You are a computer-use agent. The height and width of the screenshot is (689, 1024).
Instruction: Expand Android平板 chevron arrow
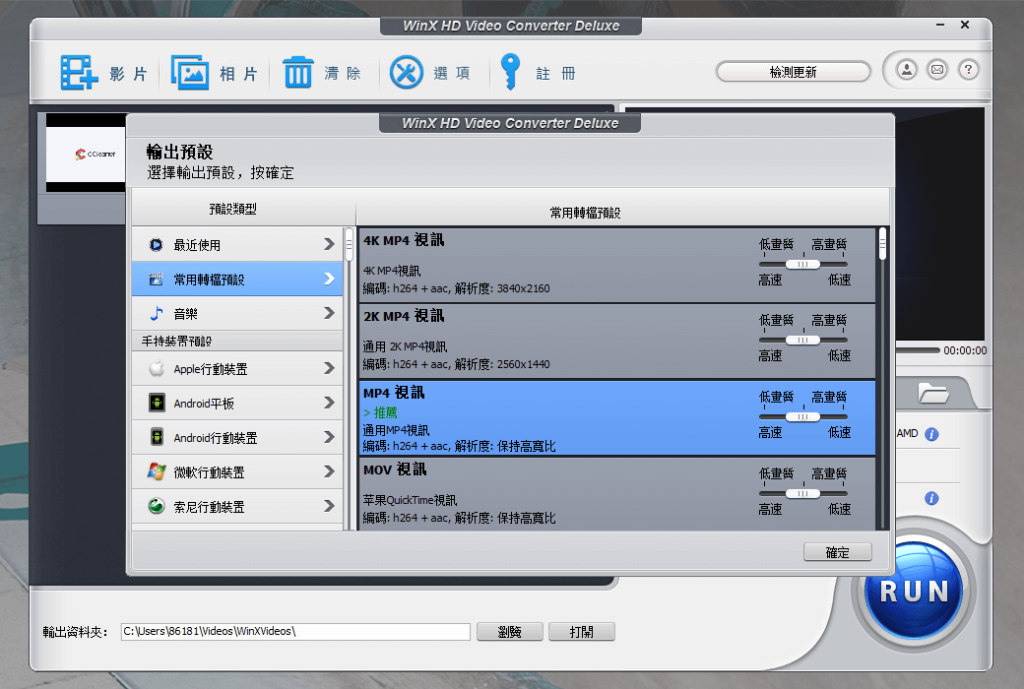click(329, 403)
